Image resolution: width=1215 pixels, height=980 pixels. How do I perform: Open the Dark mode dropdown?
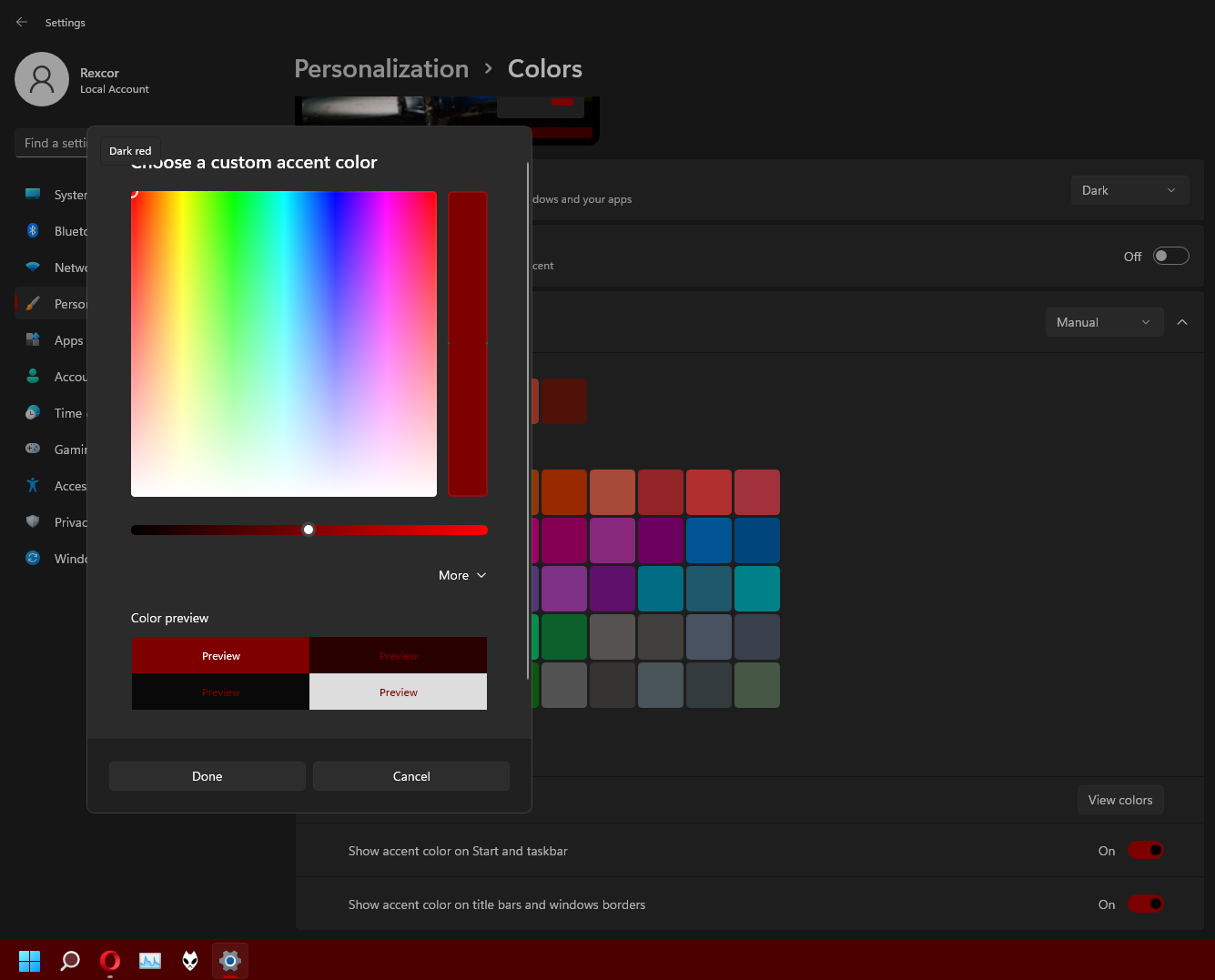1129,190
